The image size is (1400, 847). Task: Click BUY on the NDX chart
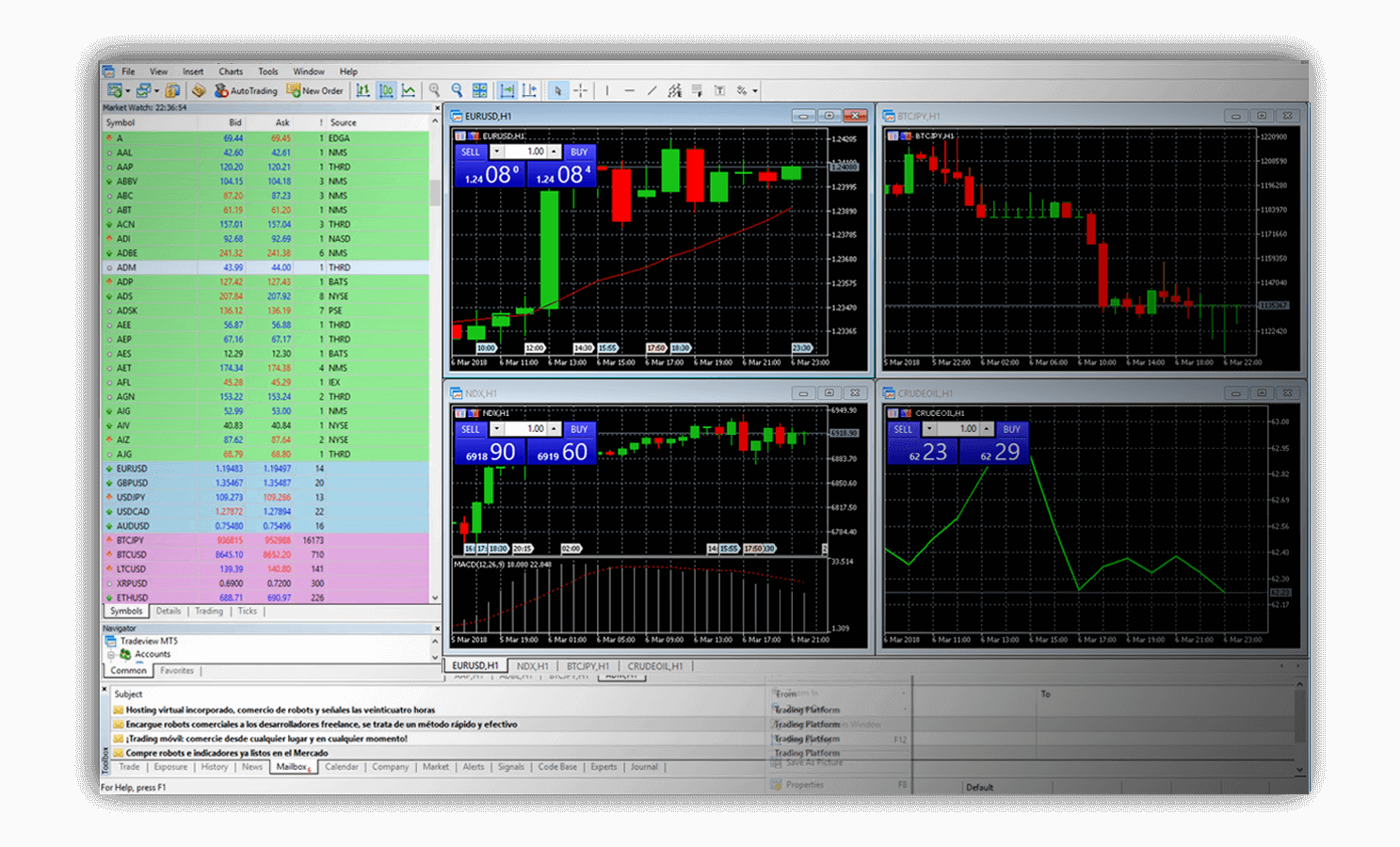click(579, 429)
